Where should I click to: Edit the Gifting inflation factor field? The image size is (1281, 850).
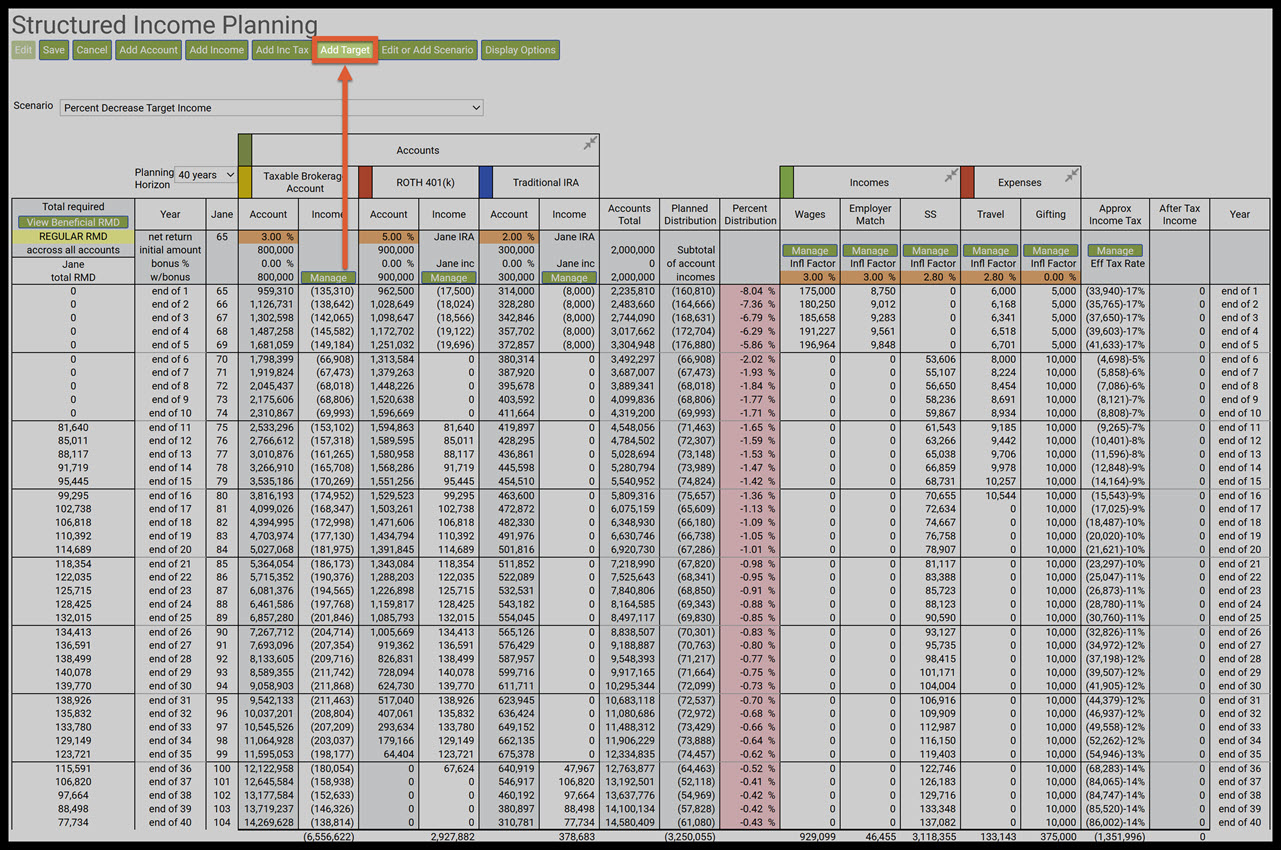pyautogui.click(x=1050, y=277)
